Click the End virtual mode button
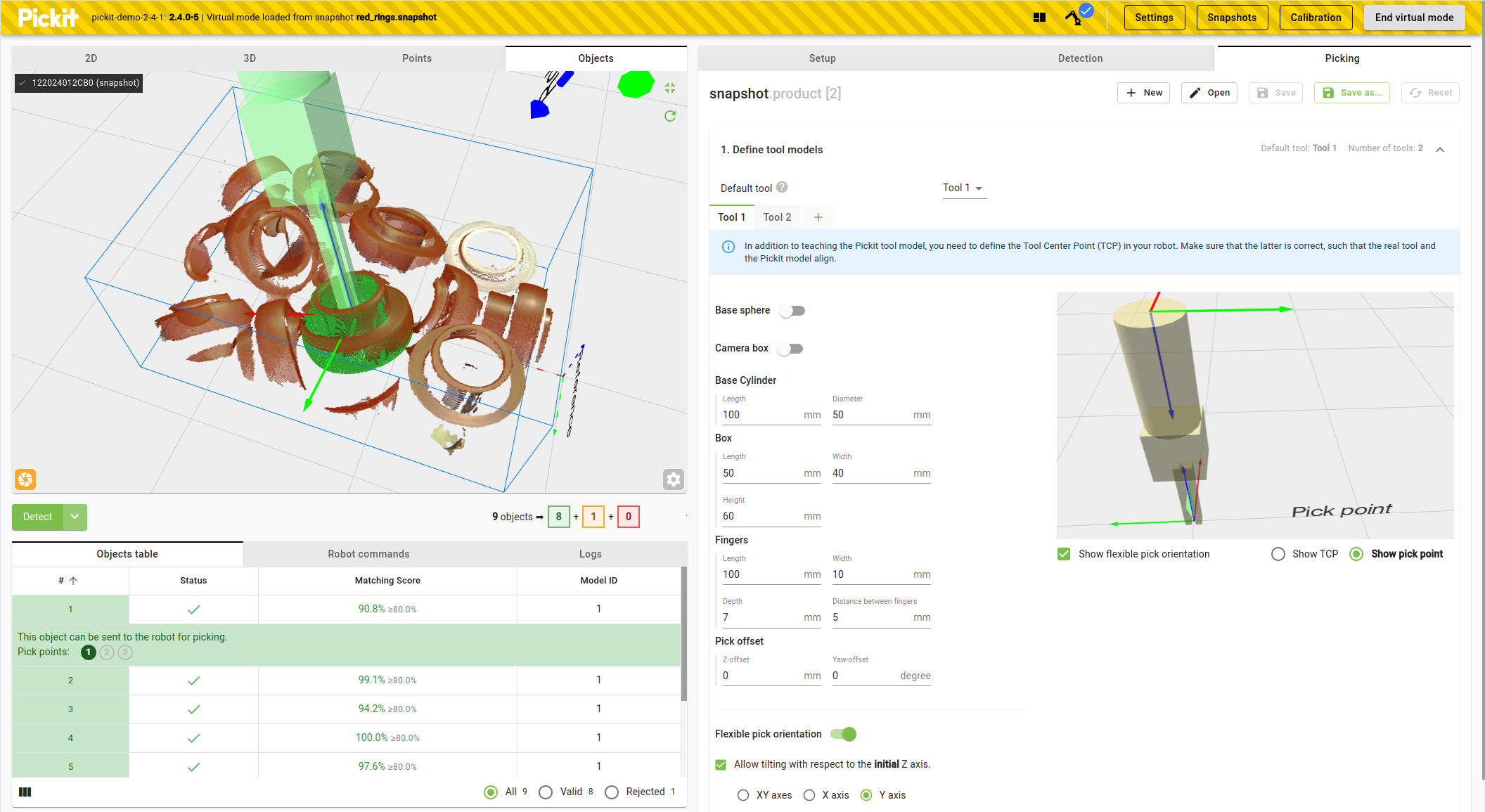 pos(1414,18)
